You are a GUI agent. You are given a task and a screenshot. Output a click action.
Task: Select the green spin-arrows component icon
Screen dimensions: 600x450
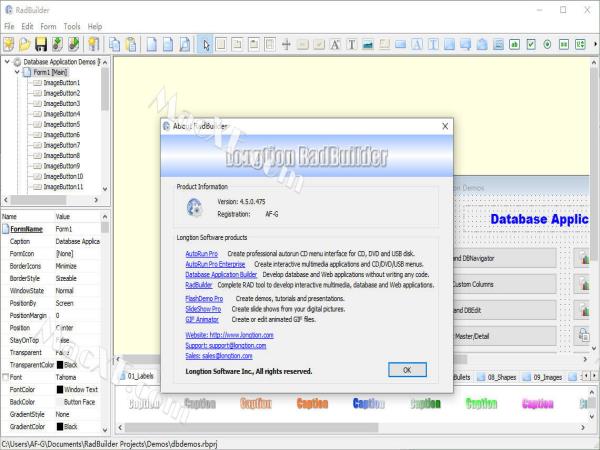pos(580,44)
